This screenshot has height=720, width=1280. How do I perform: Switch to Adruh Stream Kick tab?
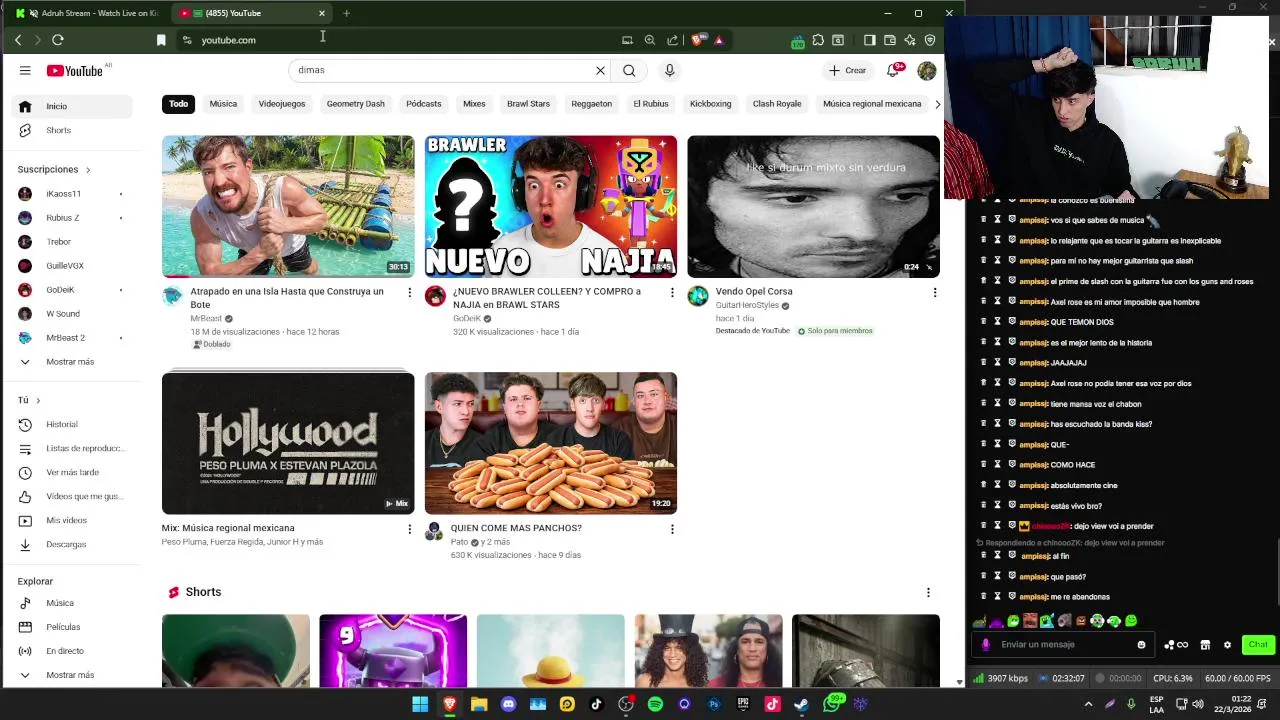(x=88, y=13)
